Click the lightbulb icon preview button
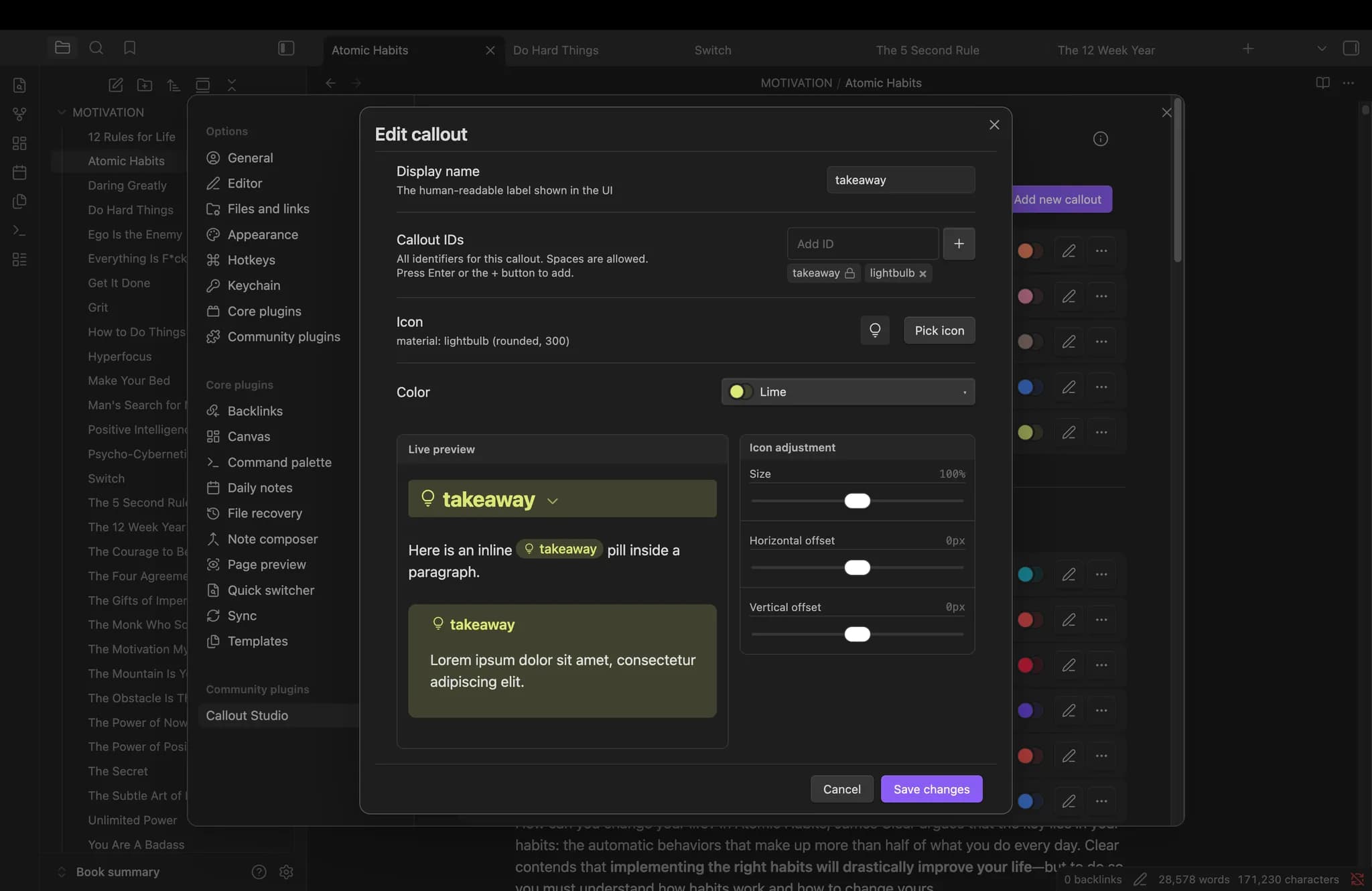Screen dimensions: 1372x891 875,330
